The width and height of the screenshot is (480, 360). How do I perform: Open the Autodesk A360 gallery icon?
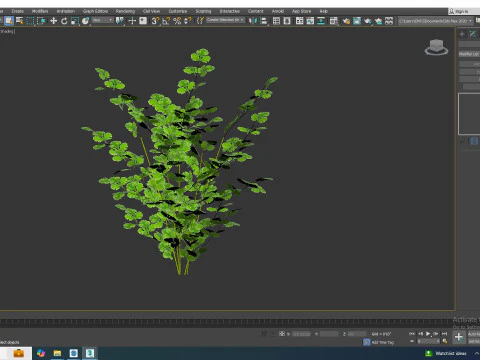(389, 21)
